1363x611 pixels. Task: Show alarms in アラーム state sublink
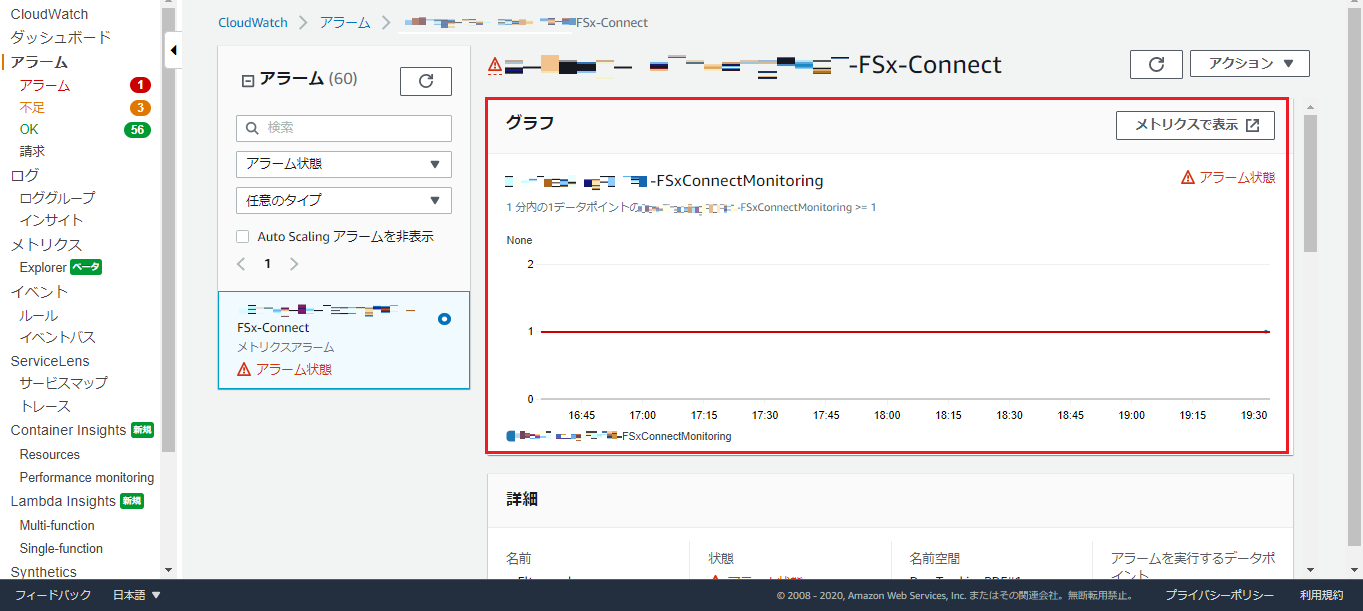click(x=45, y=86)
